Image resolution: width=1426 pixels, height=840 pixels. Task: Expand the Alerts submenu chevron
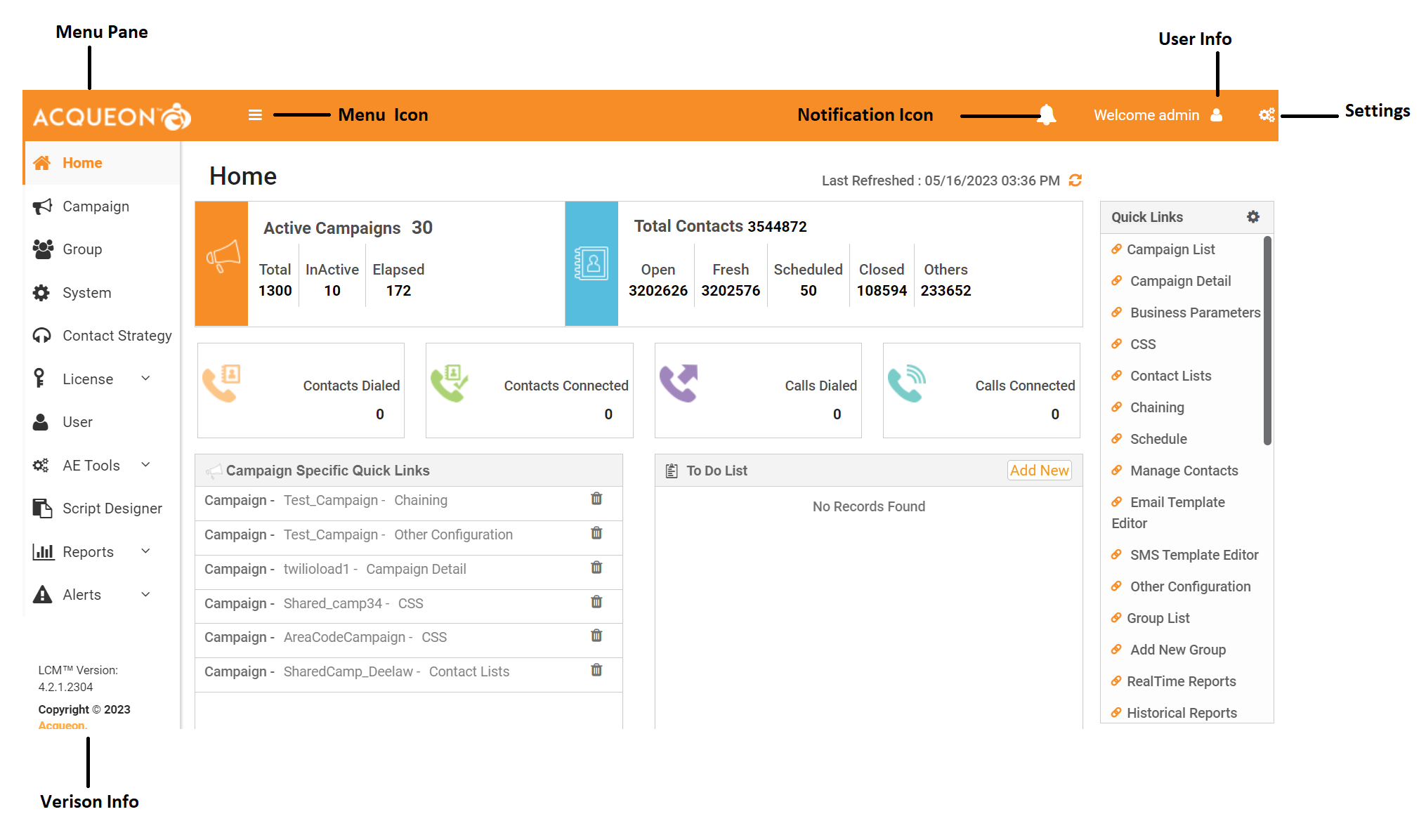(146, 594)
